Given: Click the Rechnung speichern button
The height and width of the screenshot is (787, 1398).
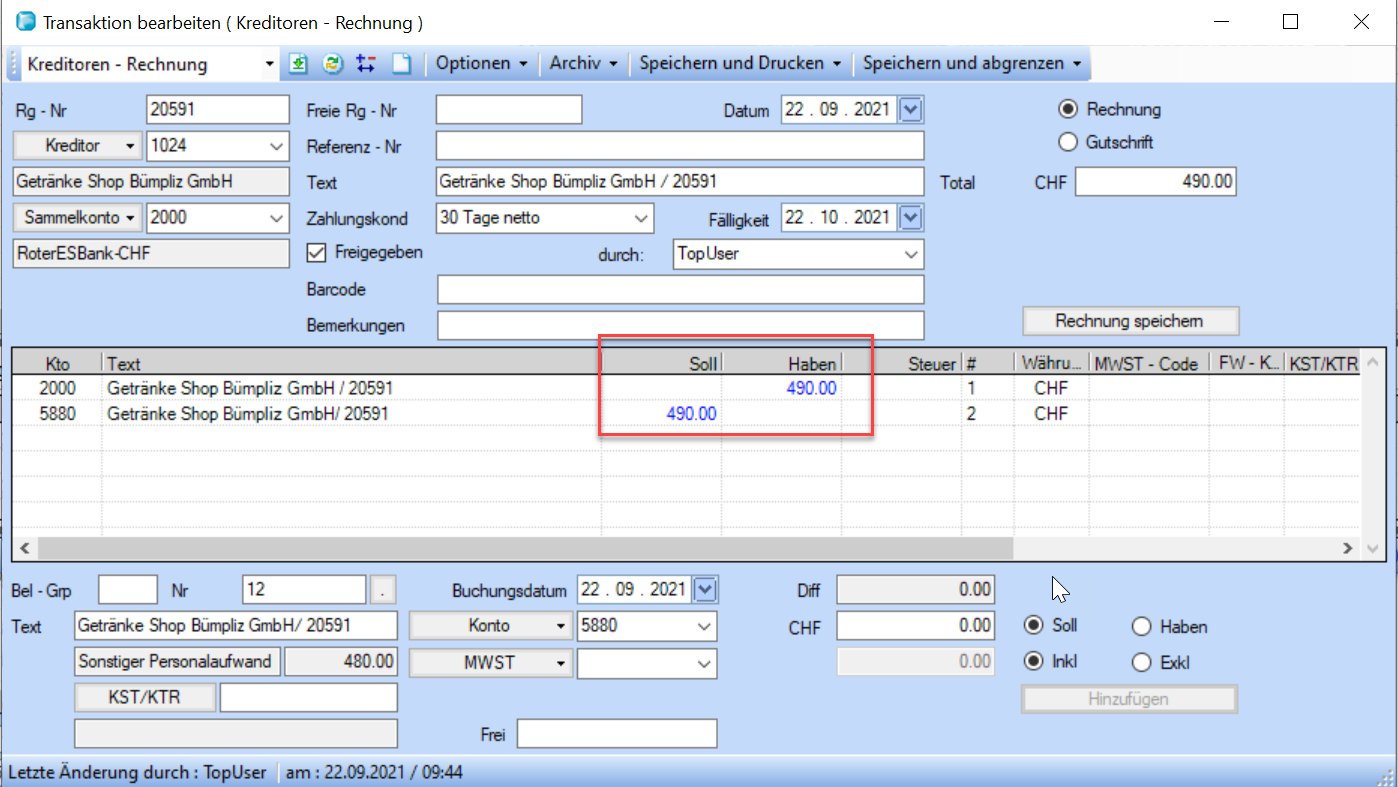Looking at the screenshot, I should (1129, 321).
